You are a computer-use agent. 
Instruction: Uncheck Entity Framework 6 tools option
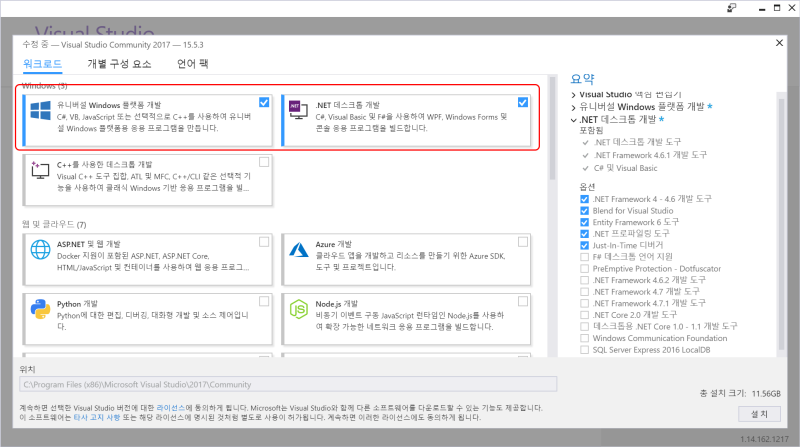point(585,222)
